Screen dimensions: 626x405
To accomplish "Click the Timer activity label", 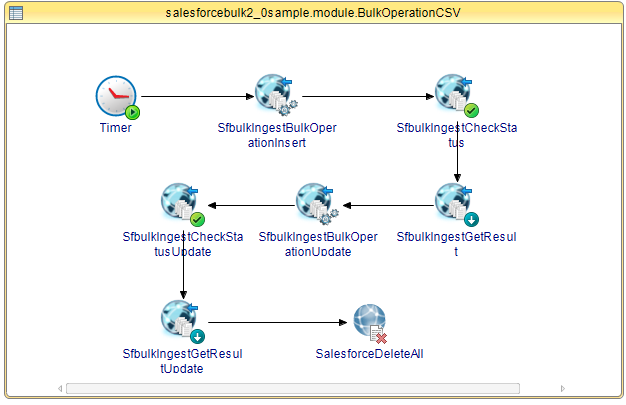I will coord(115,128).
